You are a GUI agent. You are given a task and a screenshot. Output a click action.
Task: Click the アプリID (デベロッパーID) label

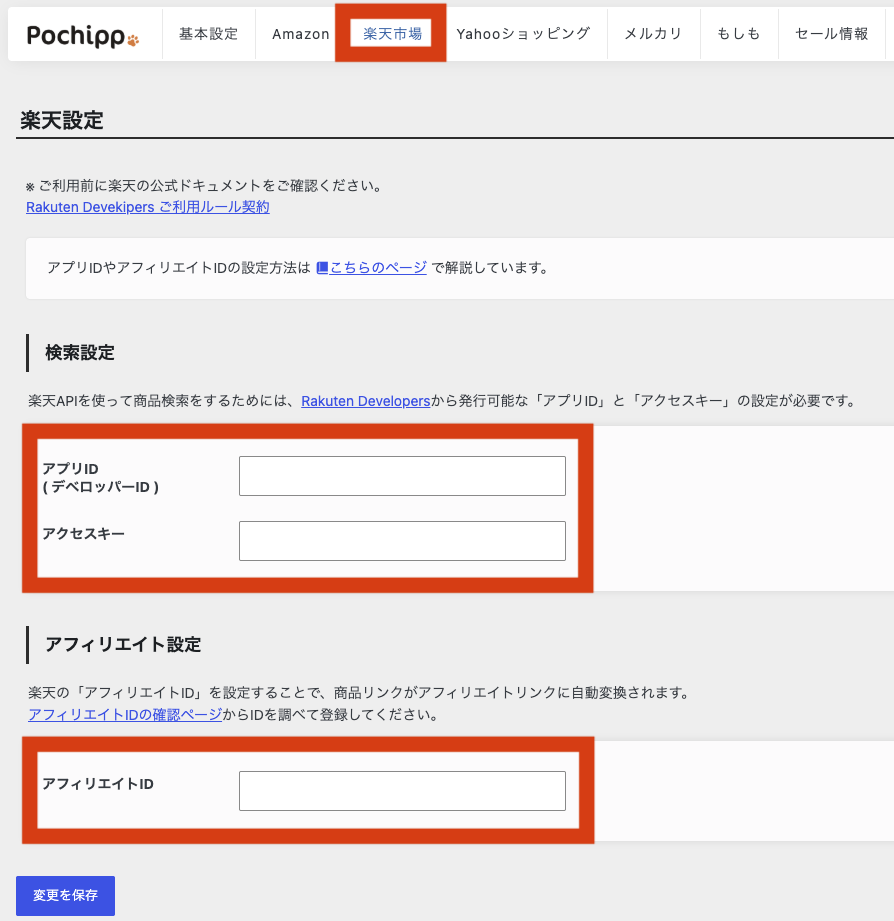pyautogui.click(x=100, y=478)
